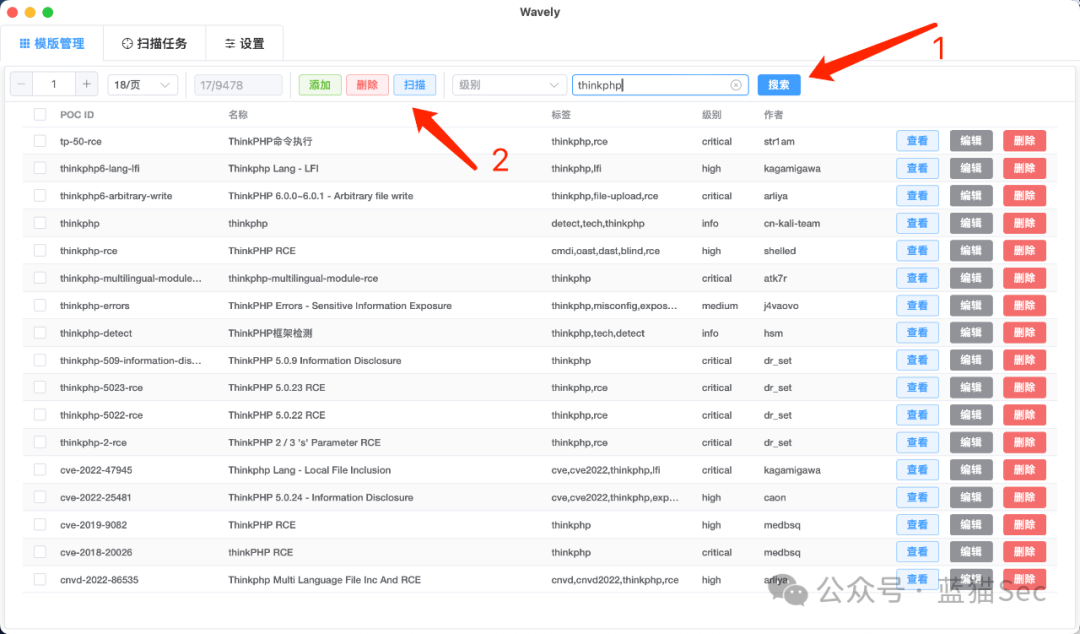1080x634 pixels.
Task: Click the 标签 column header
Action: click(x=561, y=114)
